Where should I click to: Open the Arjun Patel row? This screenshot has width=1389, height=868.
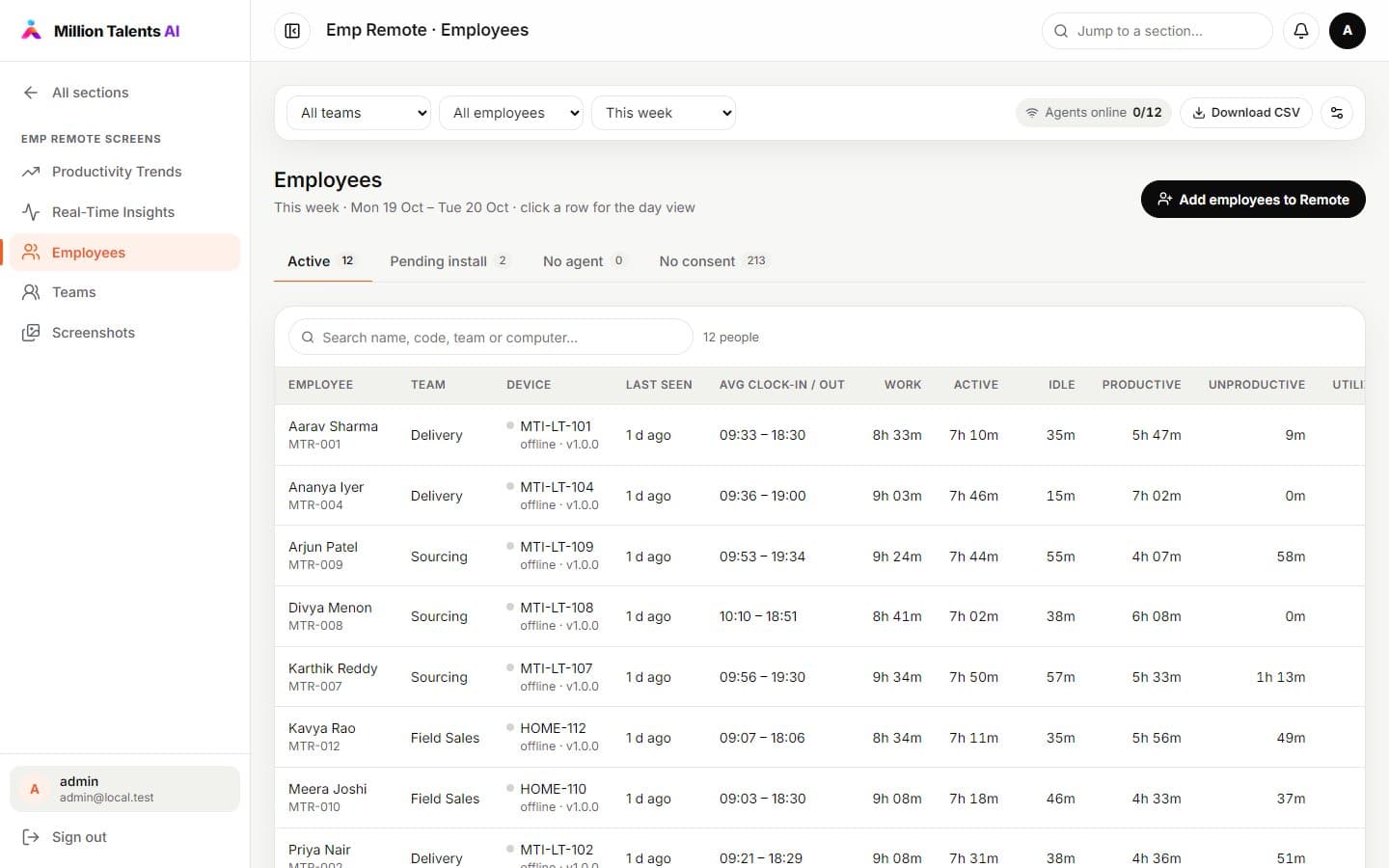pos(820,556)
